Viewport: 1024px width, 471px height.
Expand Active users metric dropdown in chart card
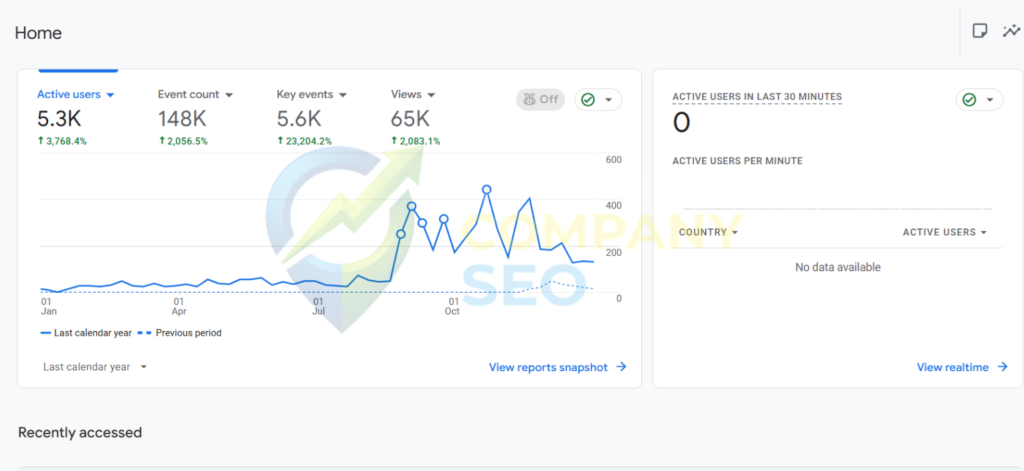pos(110,95)
